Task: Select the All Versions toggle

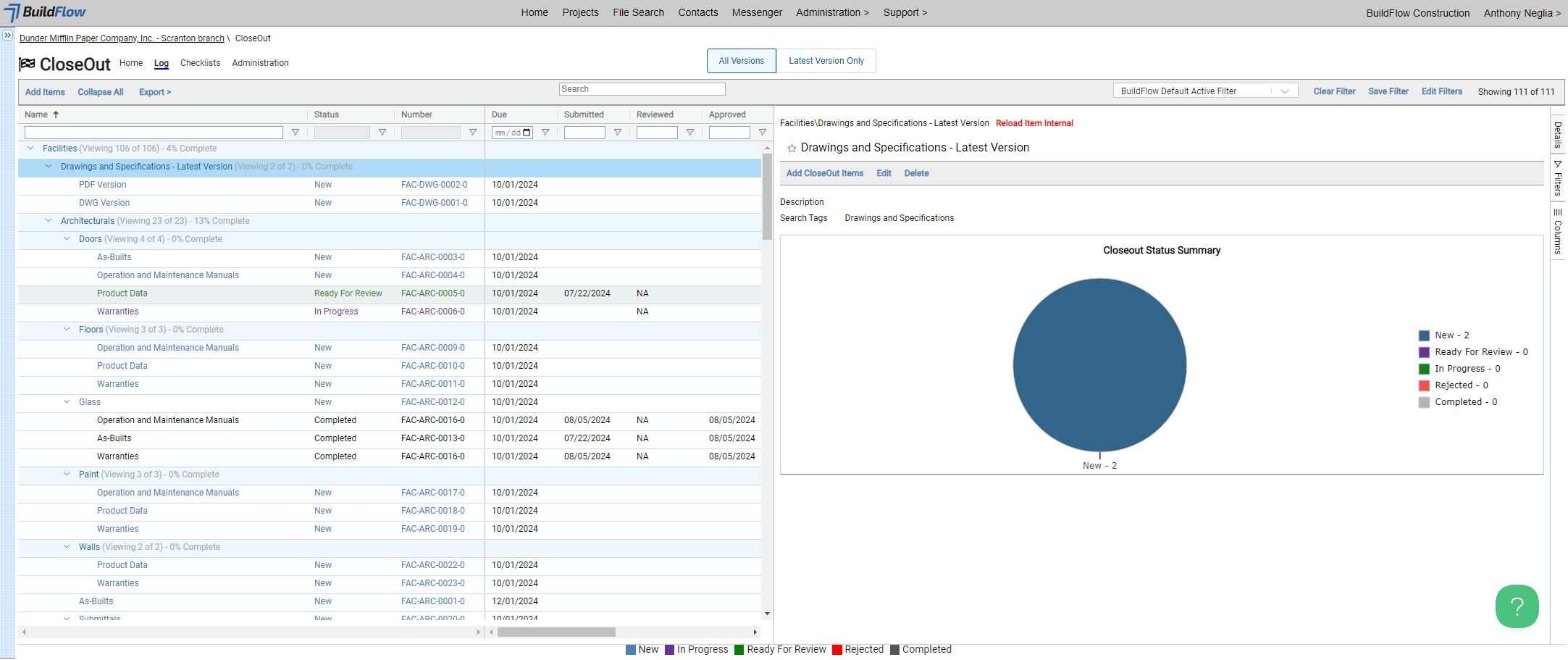Action: (741, 61)
